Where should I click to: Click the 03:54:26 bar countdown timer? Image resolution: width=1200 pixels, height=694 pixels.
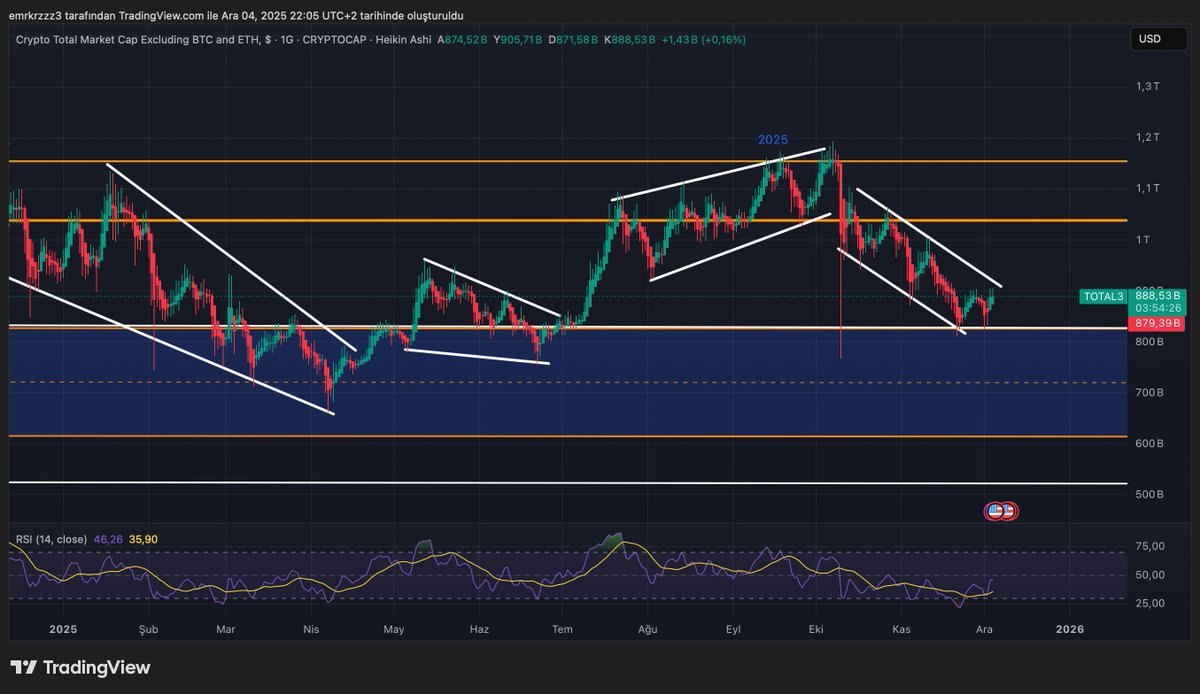click(1158, 309)
